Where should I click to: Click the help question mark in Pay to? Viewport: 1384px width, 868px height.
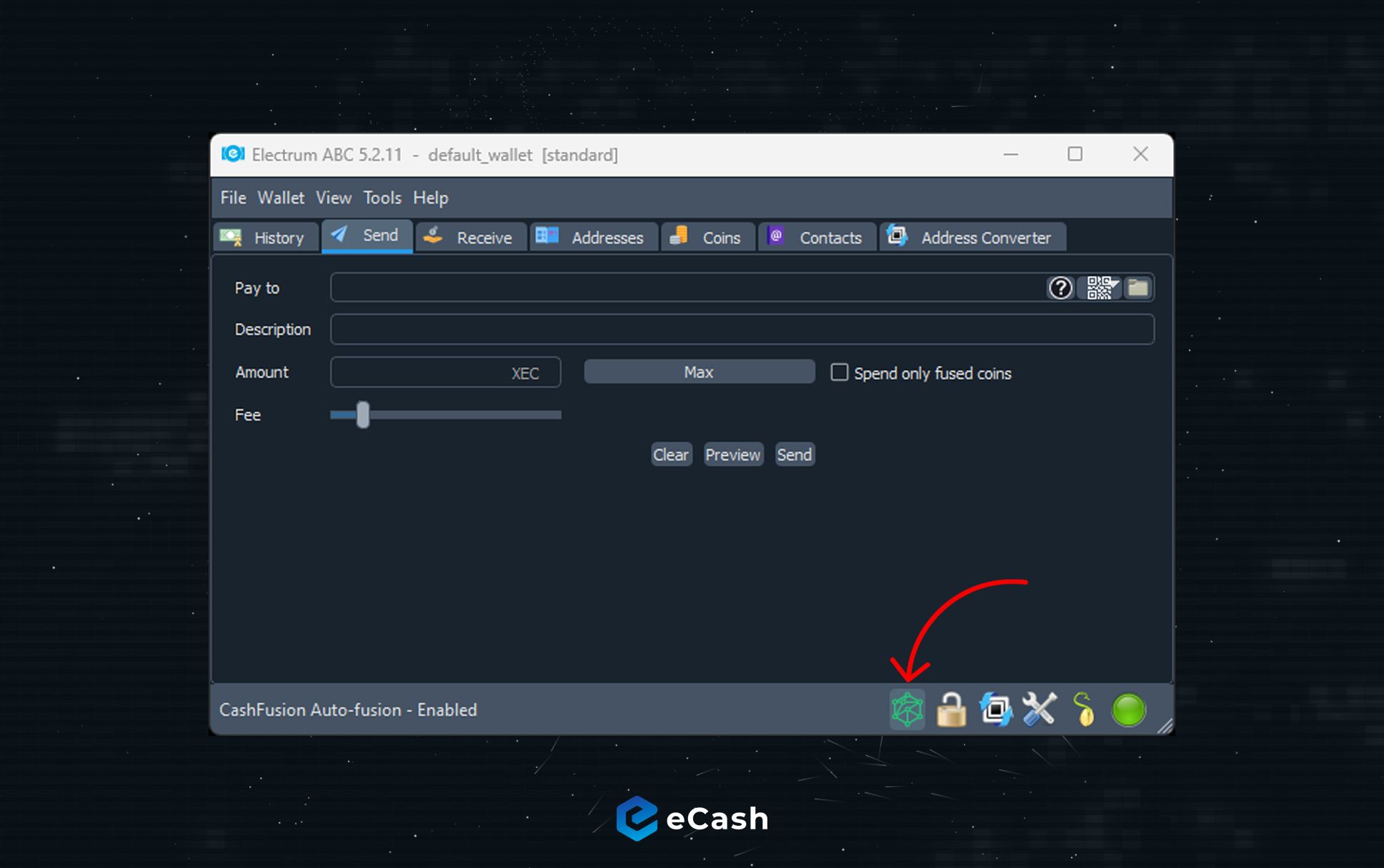click(x=1060, y=288)
